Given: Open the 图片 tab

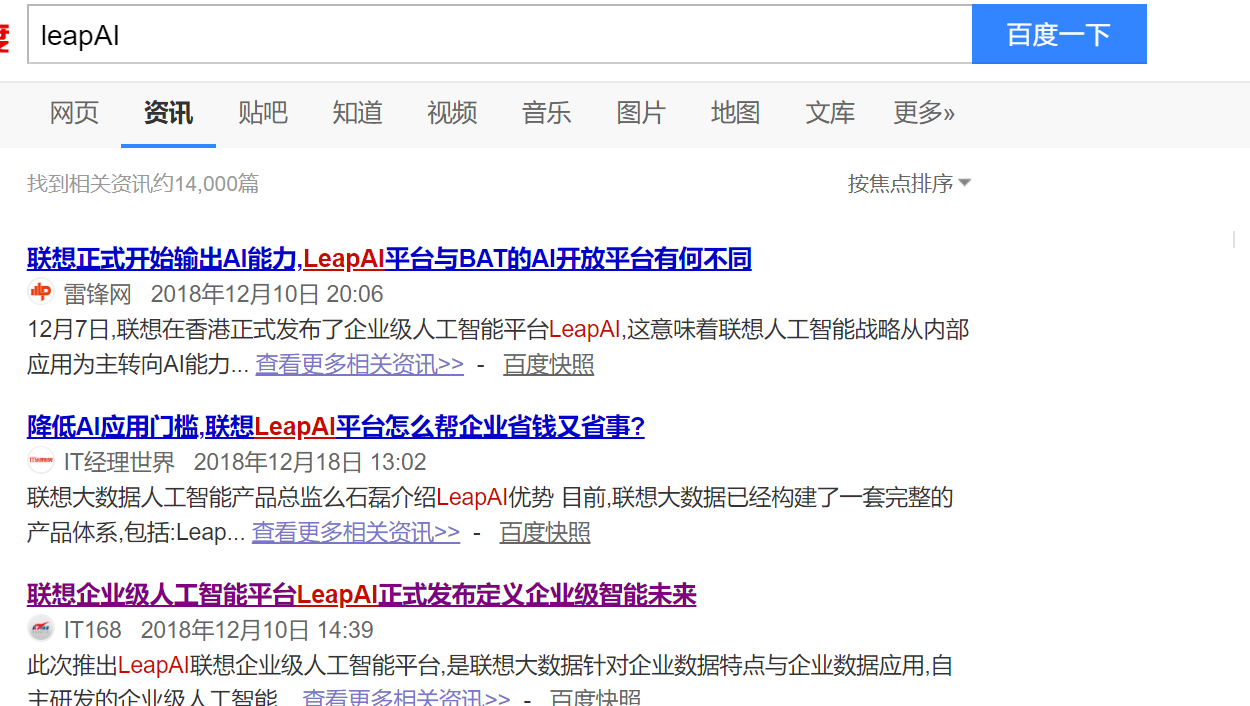Looking at the screenshot, I should (x=641, y=113).
